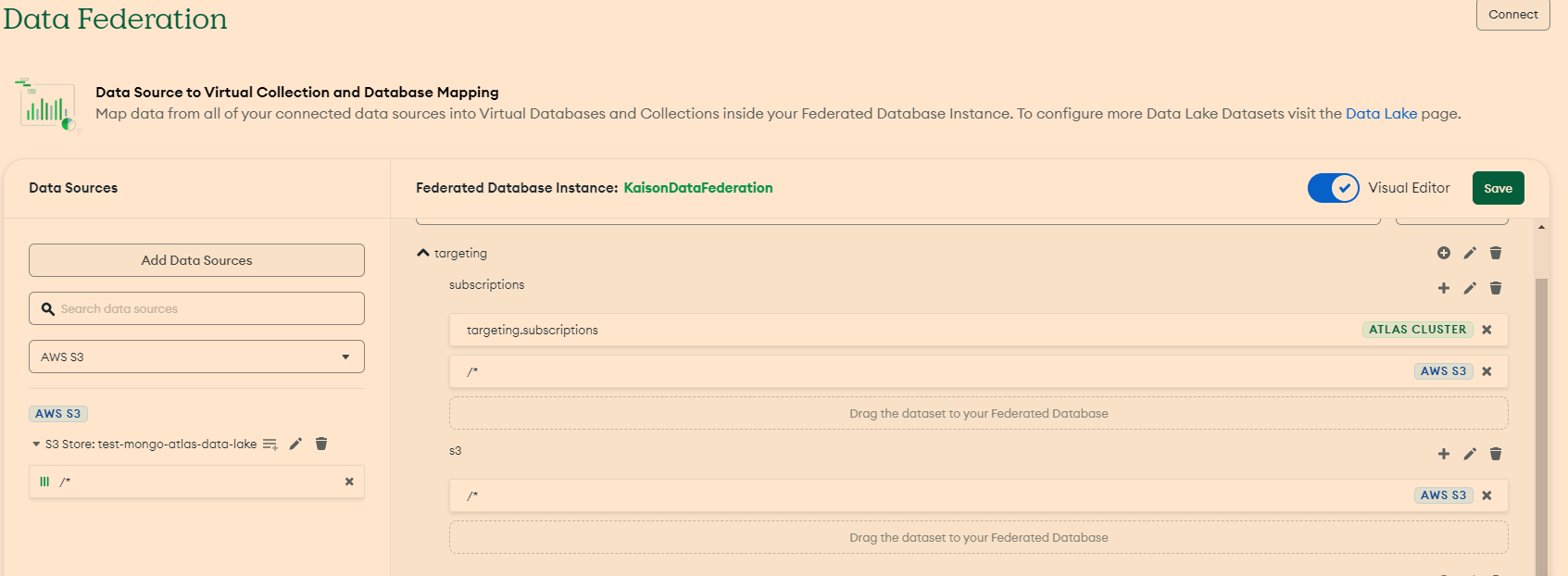Viewport: 1568px width, 576px height.
Task: Click the Add Data Sources button
Action: pyautogui.click(x=196, y=260)
